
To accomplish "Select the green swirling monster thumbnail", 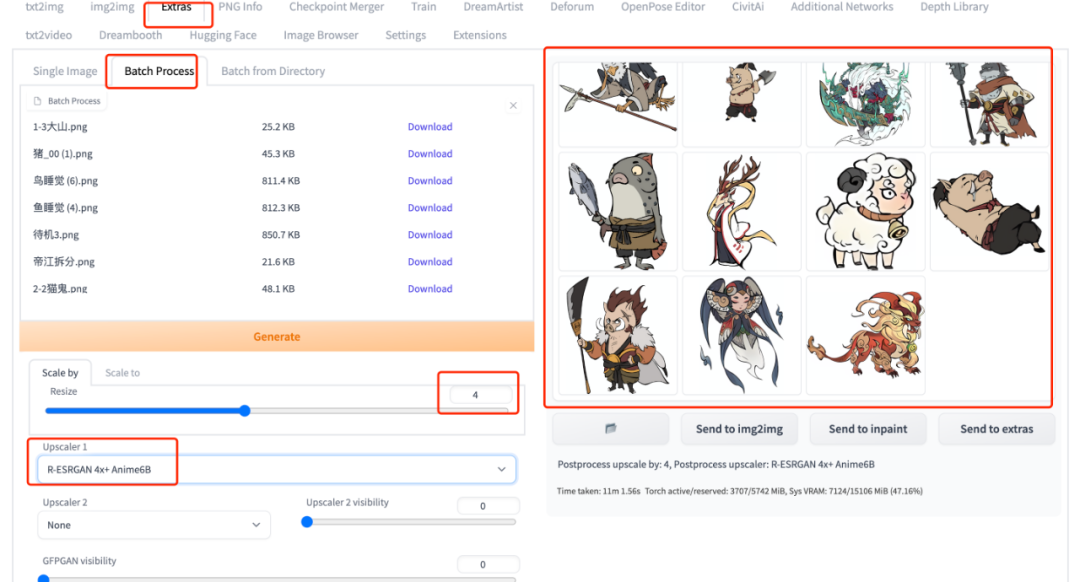I will coord(866,104).
